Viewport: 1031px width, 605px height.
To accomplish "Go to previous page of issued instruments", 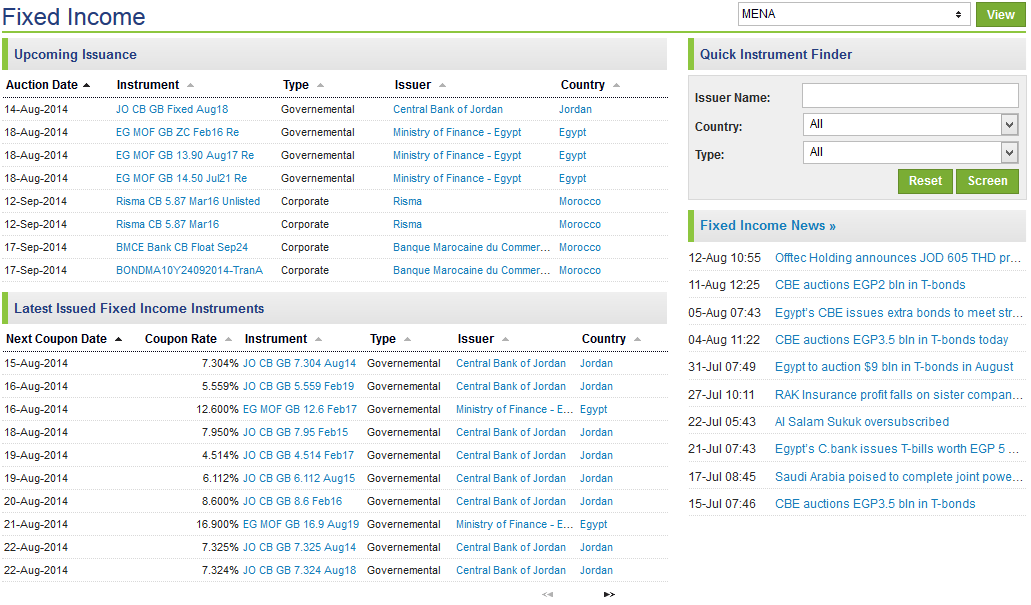I will coord(547,594).
